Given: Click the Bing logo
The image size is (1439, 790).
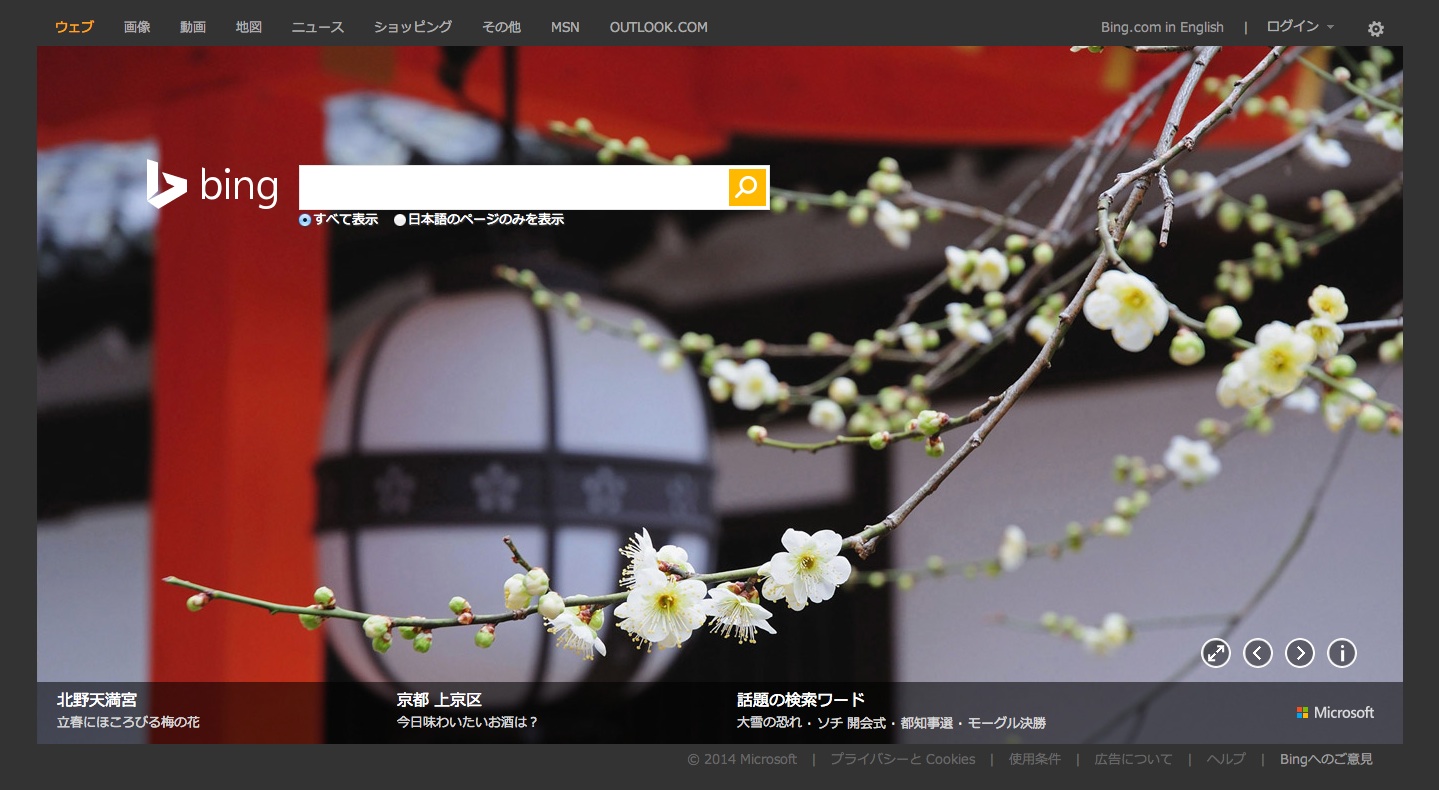Looking at the screenshot, I should click(213, 186).
